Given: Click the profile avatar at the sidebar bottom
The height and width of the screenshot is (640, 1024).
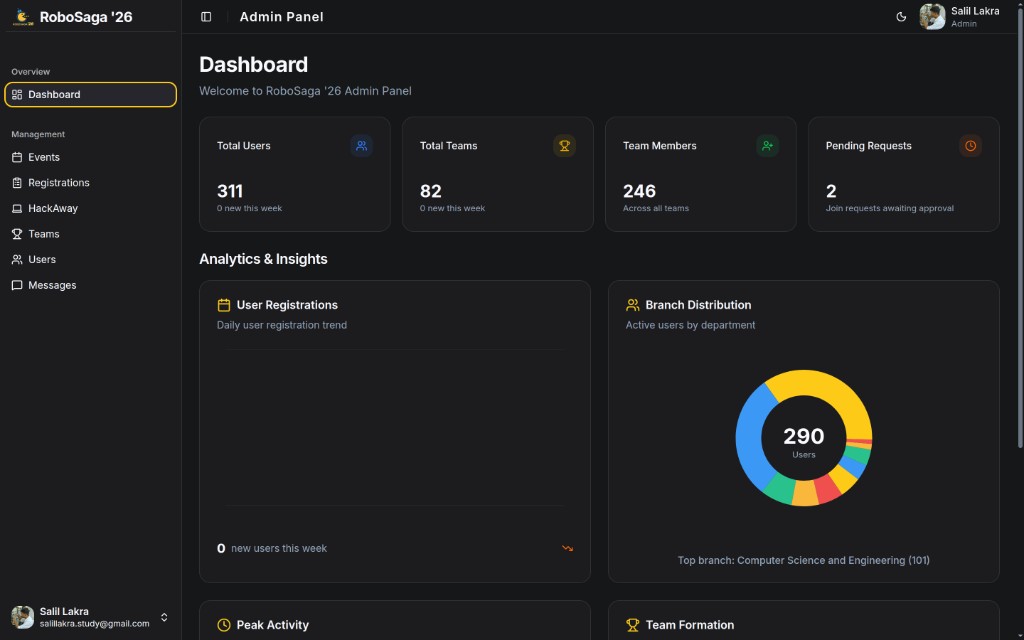Looking at the screenshot, I should [x=22, y=617].
